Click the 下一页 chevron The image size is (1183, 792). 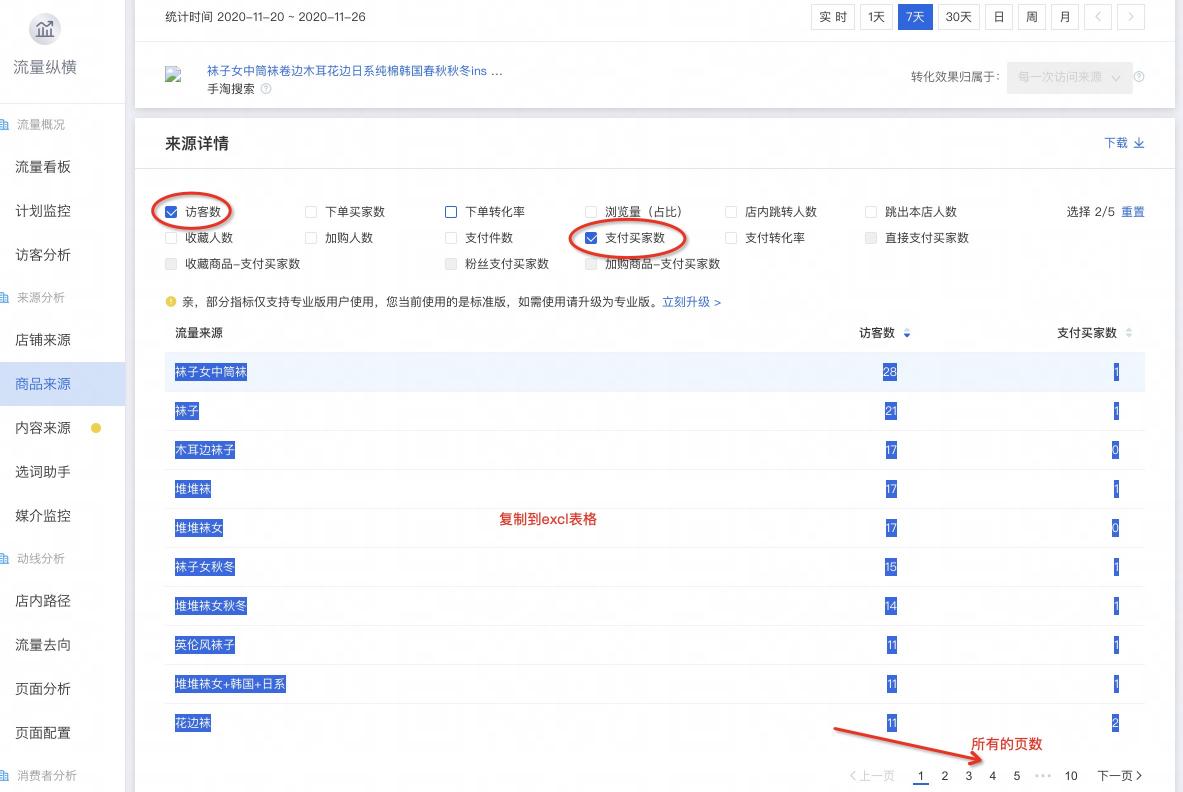click(1139, 775)
